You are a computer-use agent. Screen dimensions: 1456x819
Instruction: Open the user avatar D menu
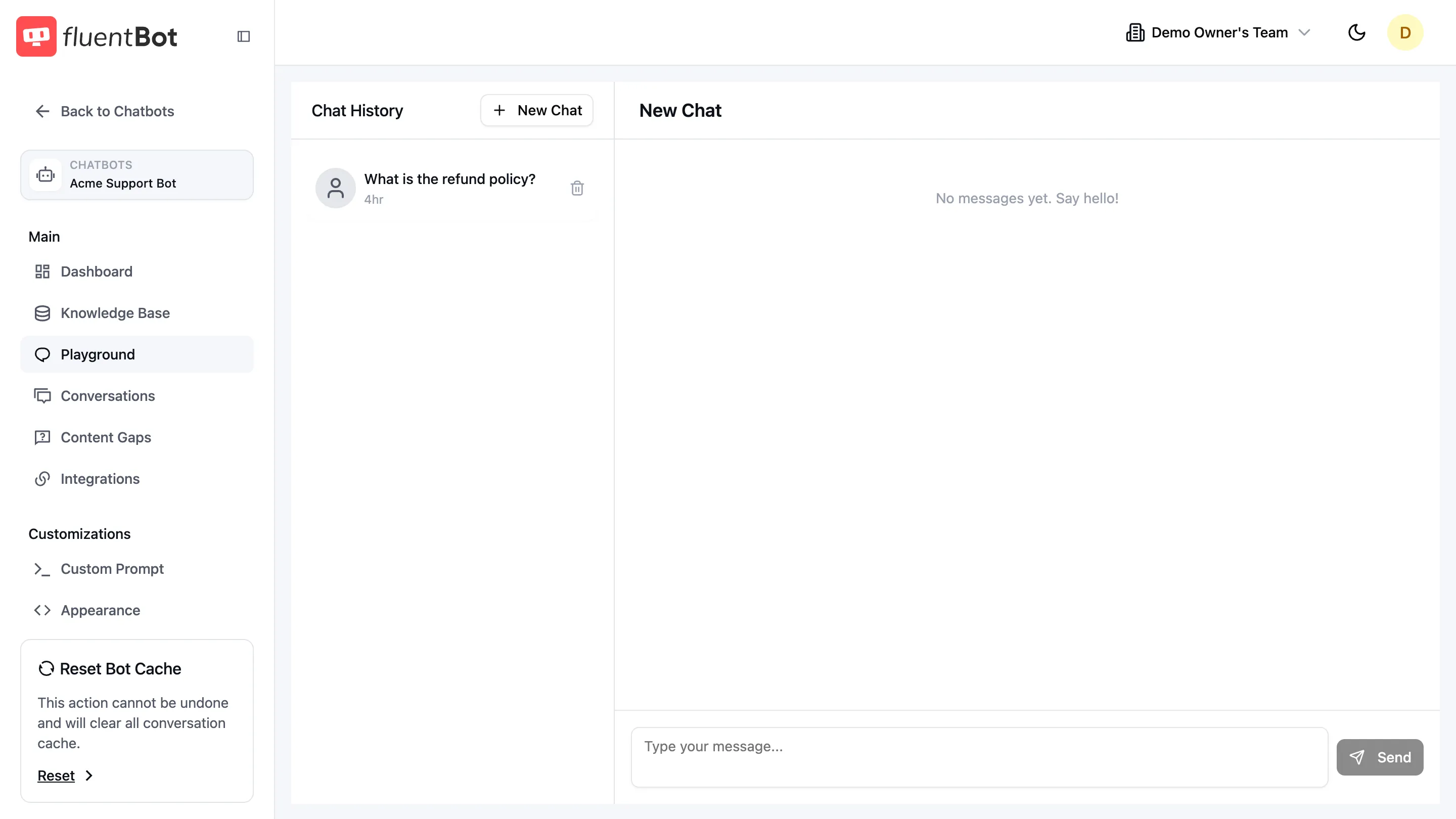pos(1405,33)
